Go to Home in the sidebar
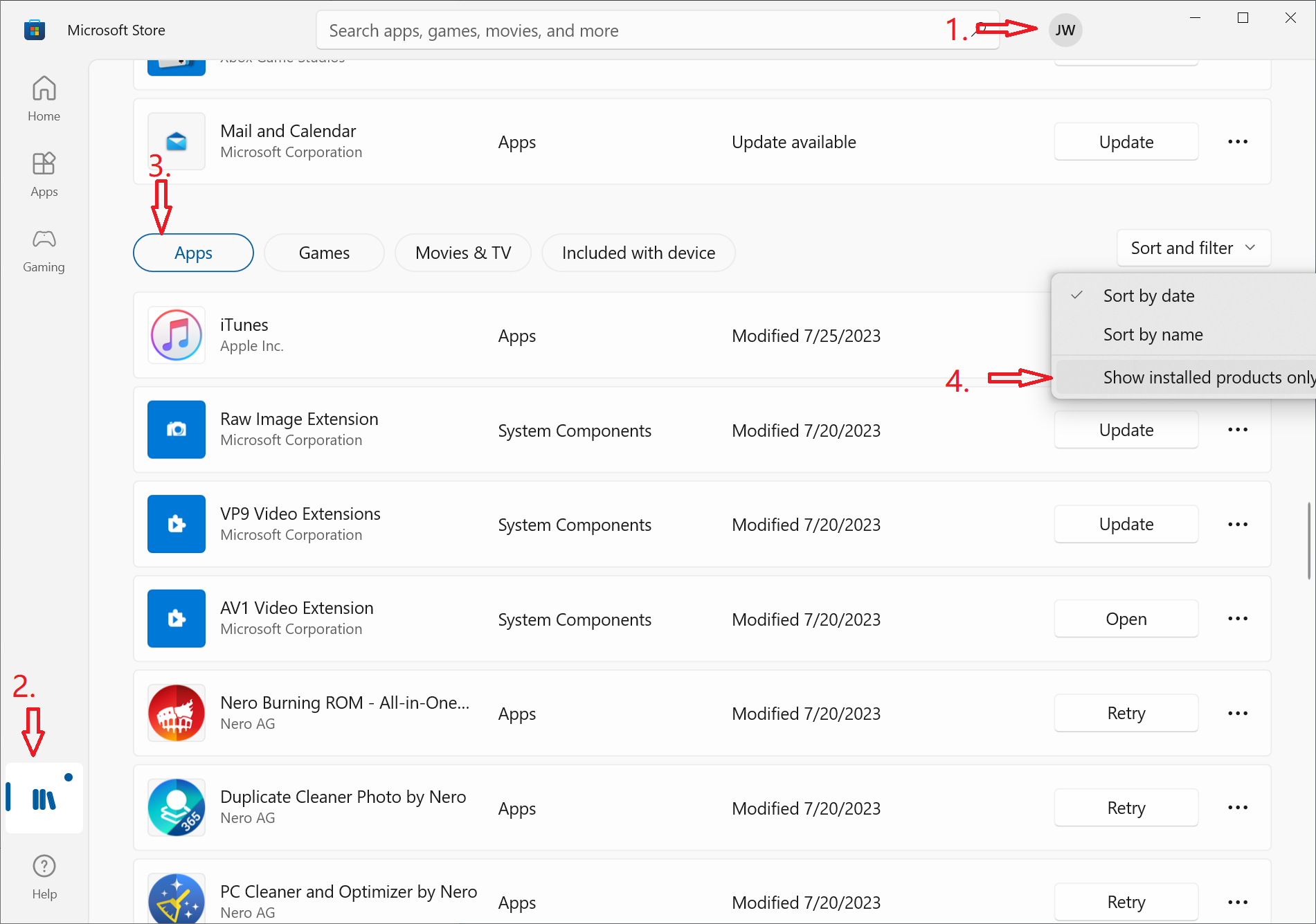The image size is (1316, 924). pyautogui.click(x=44, y=98)
